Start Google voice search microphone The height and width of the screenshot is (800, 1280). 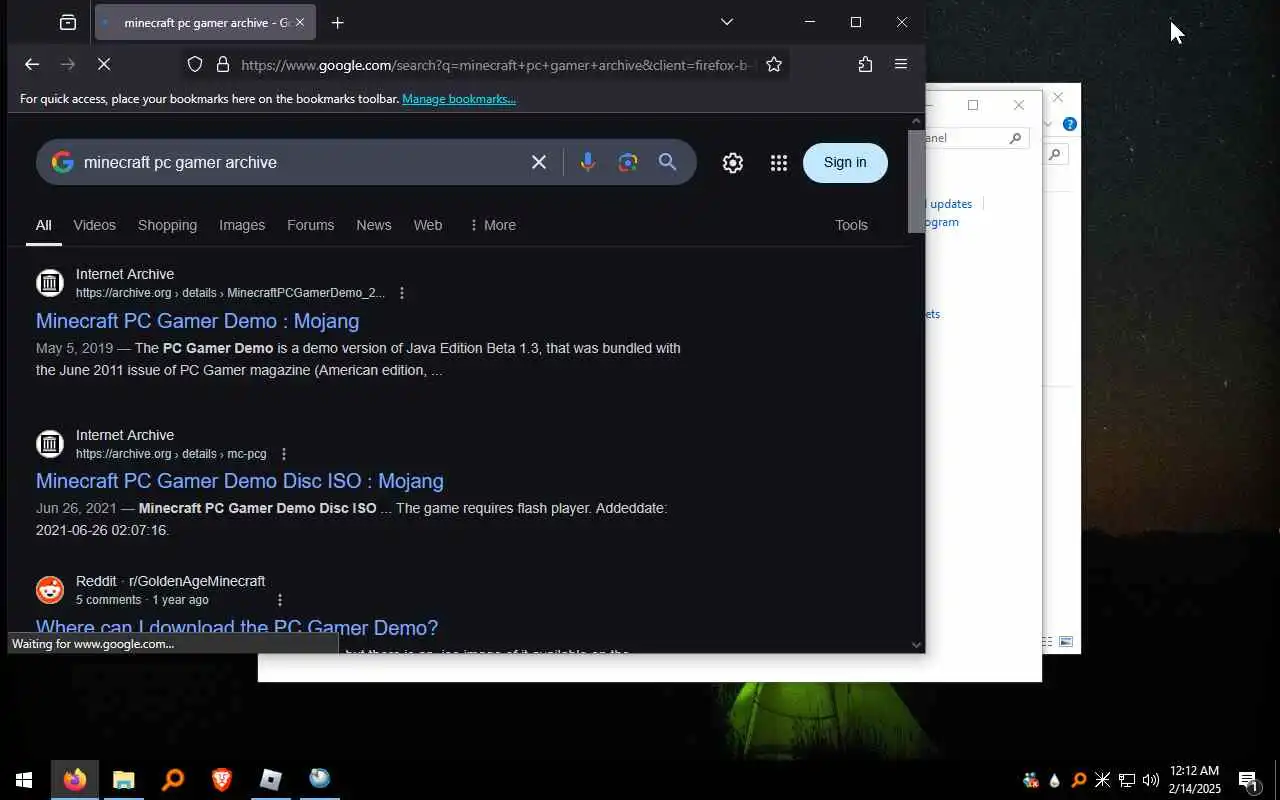[x=588, y=162]
